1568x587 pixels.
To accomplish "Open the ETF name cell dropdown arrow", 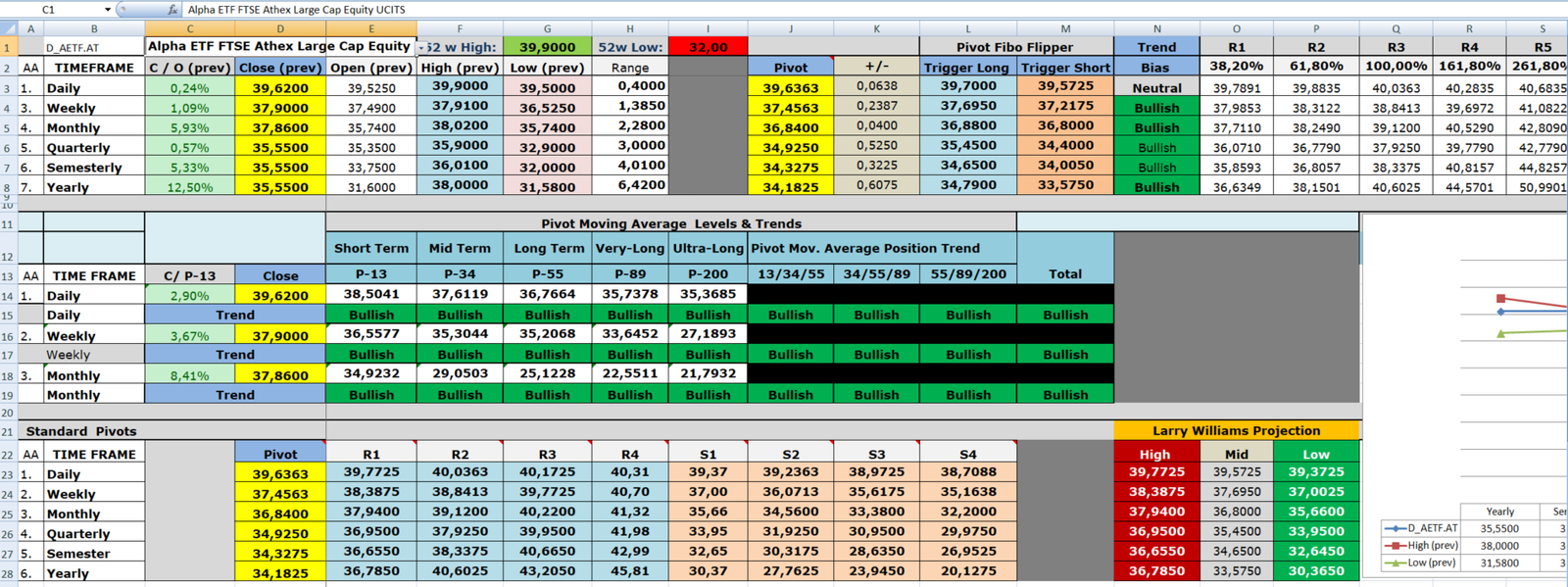I will pos(422,47).
